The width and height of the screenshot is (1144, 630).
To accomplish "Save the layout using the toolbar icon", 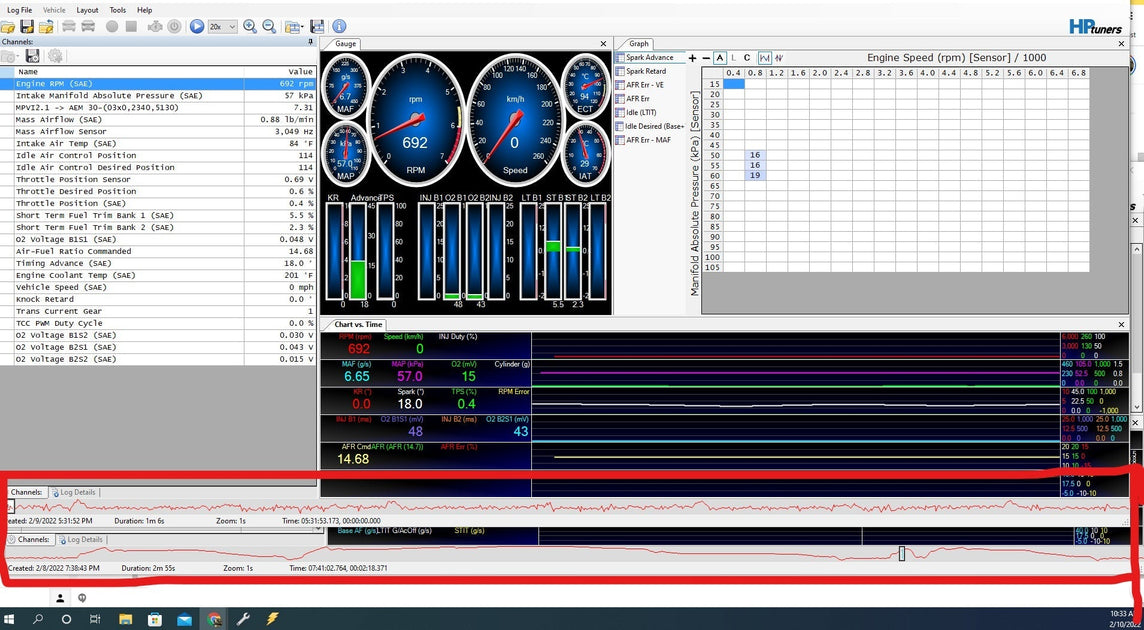I will pos(317,27).
